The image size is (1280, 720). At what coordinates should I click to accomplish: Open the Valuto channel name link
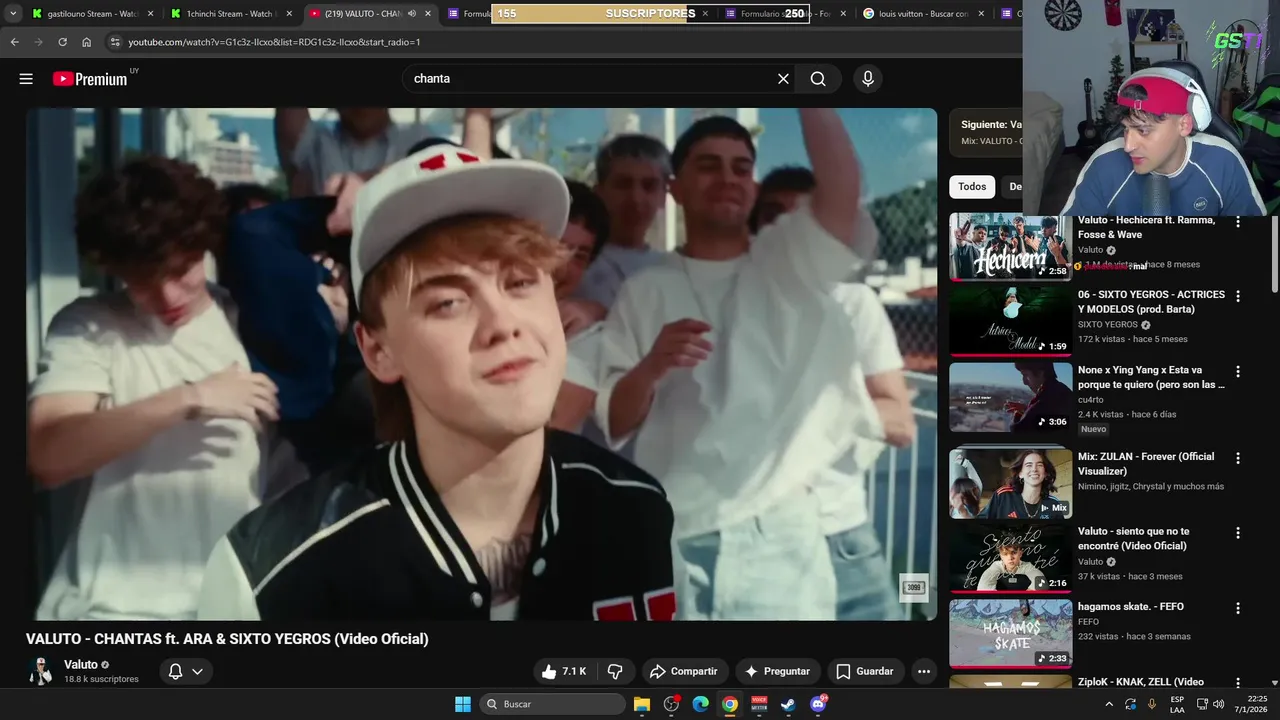81,665
